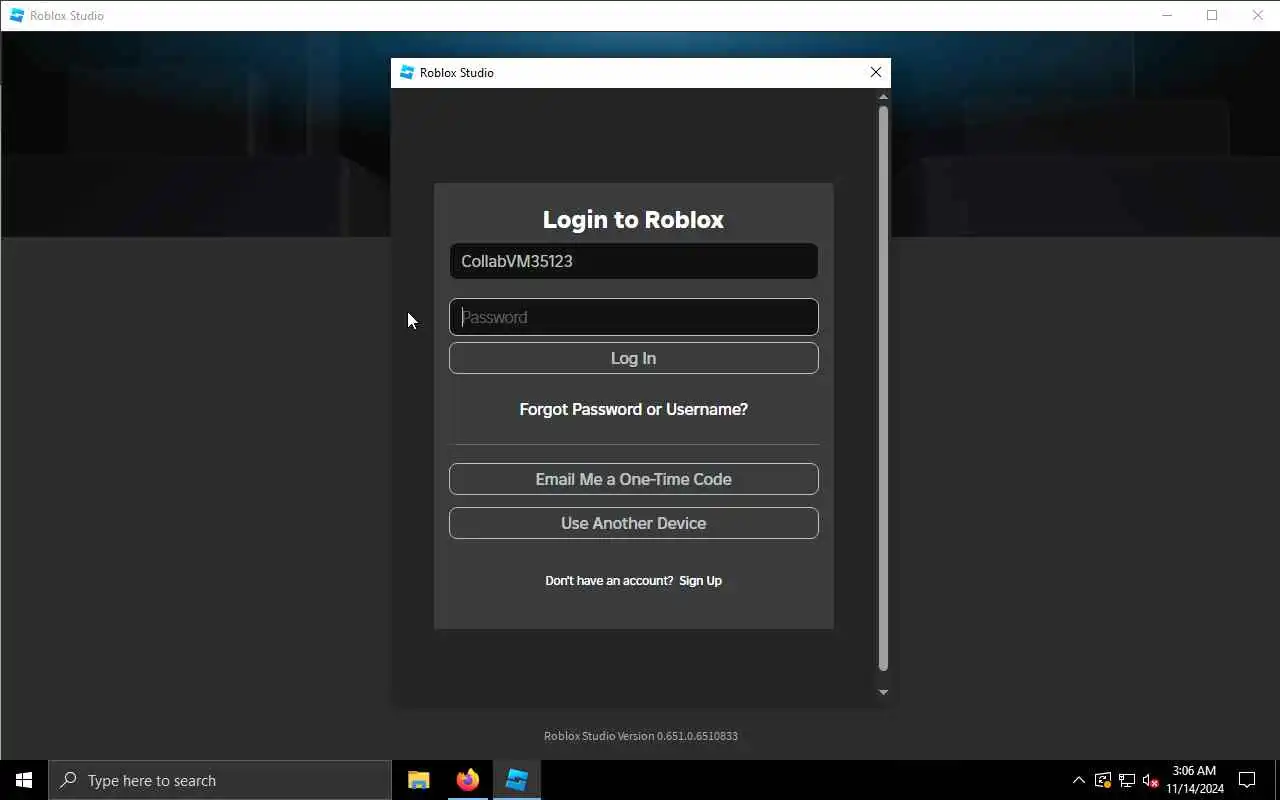This screenshot has width=1280, height=800.
Task: Choose Email Me a One-Time Code
Action: tap(633, 479)
